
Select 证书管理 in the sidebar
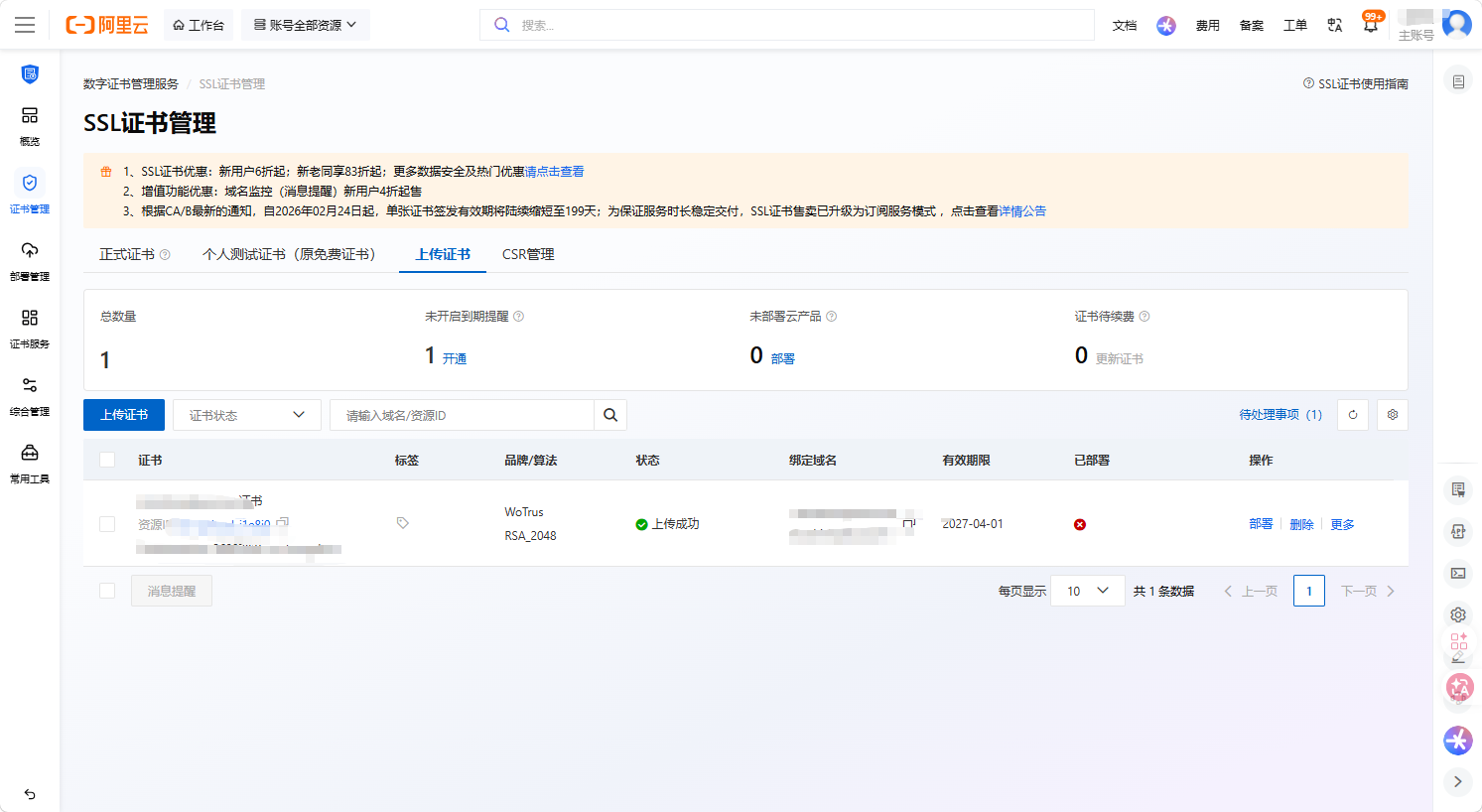coord(30,194)
